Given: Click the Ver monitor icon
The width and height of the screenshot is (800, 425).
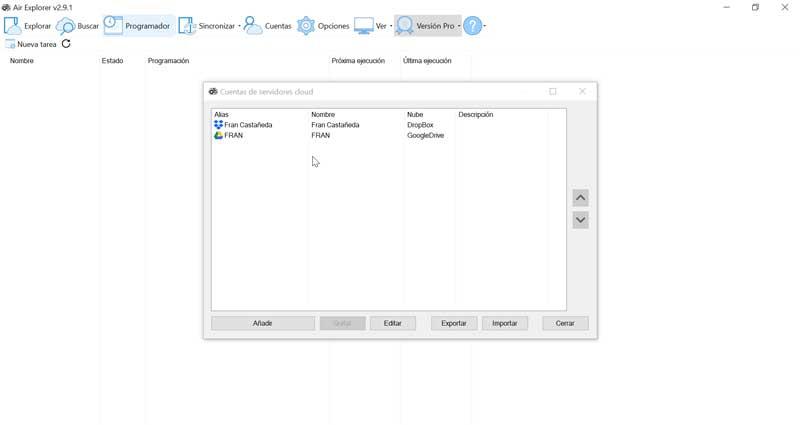Looking at the screenshot, I should pos(363,26).
